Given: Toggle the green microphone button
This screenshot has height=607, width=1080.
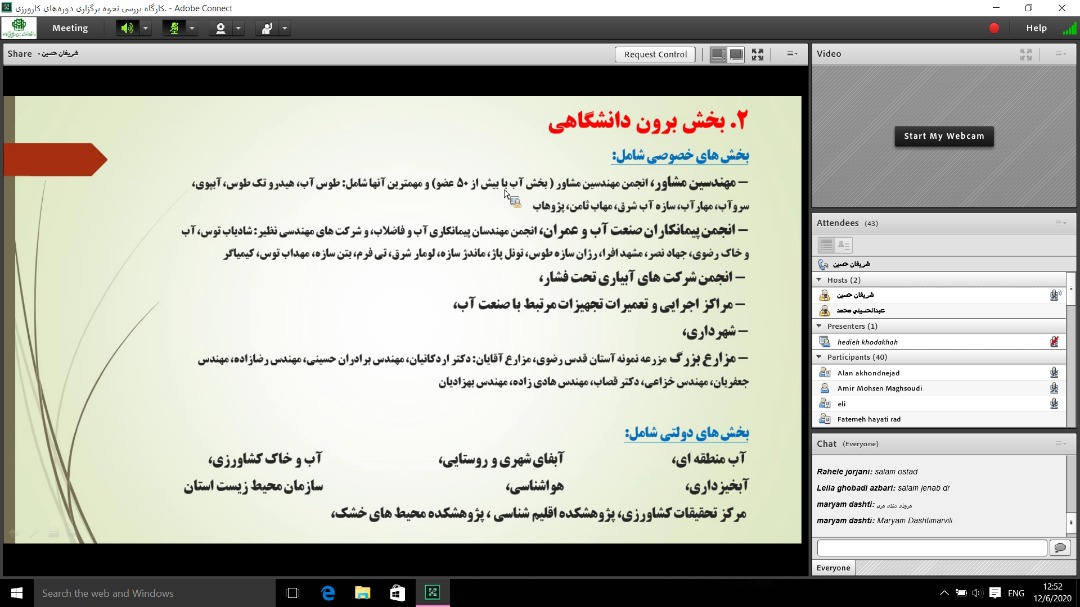Looking at the screenshot, I should tap(174, 28).
